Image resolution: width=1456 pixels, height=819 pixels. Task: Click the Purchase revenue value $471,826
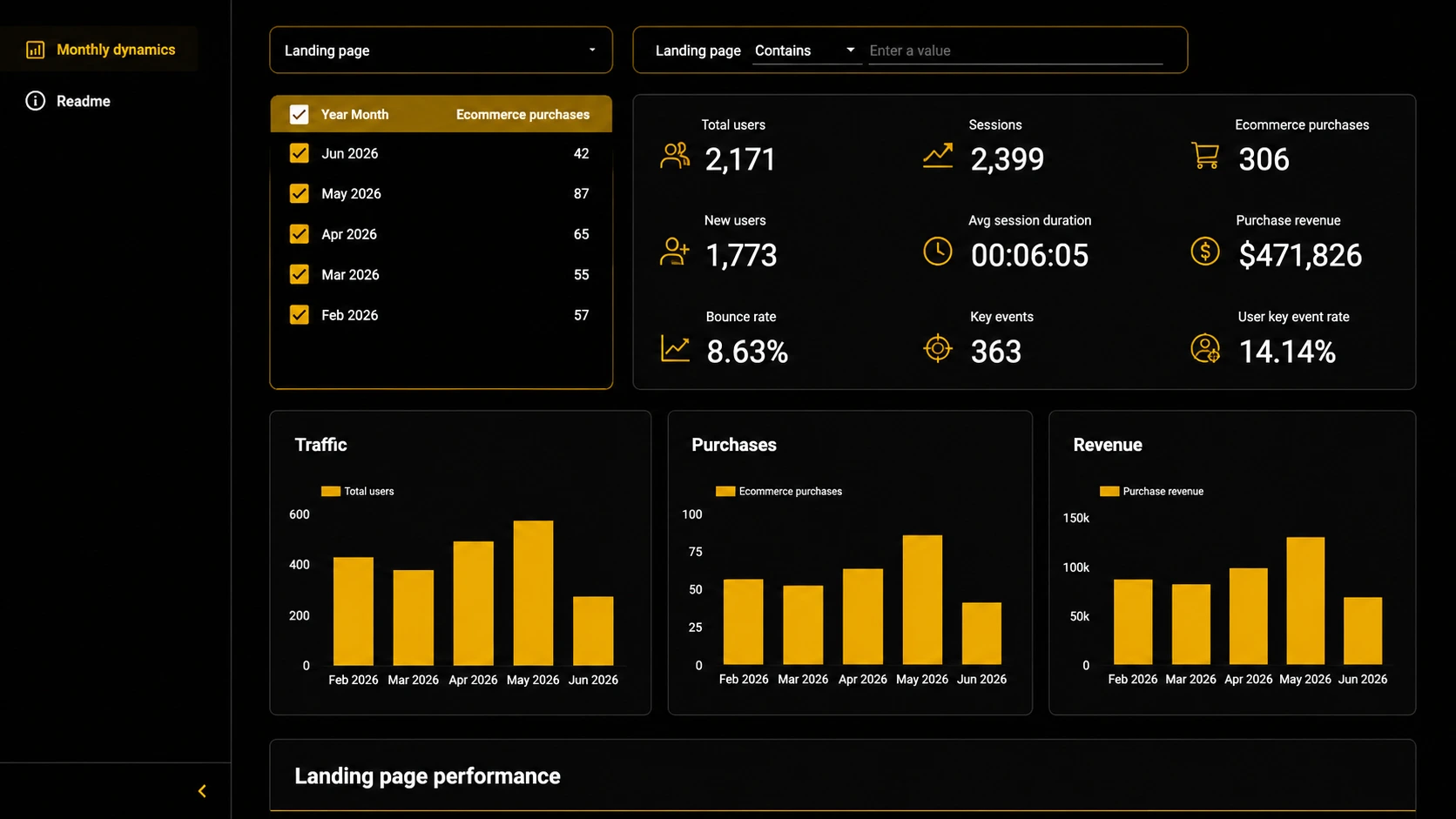coord(1300,255)
